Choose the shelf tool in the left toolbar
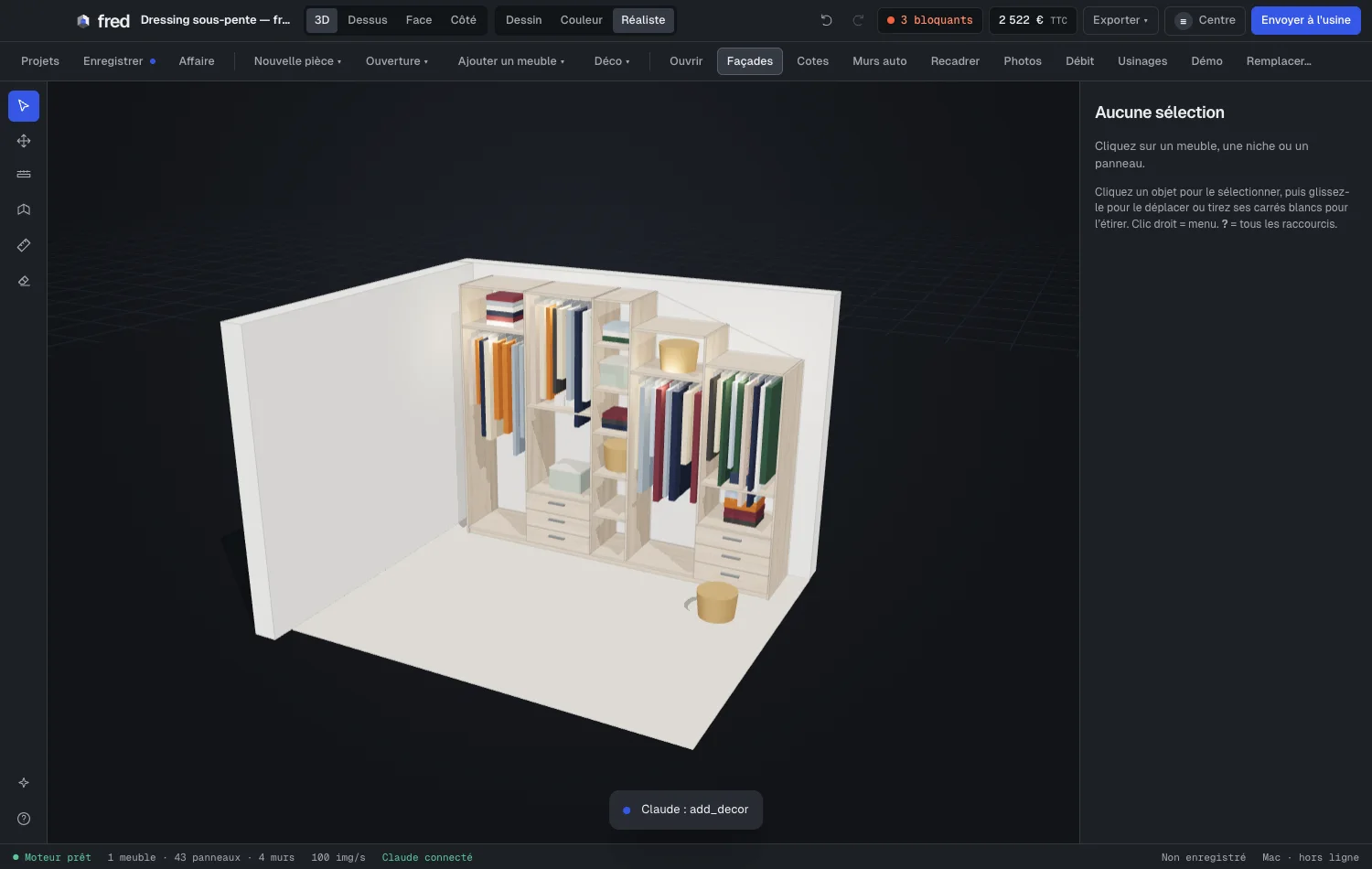 tap(24, 175)
